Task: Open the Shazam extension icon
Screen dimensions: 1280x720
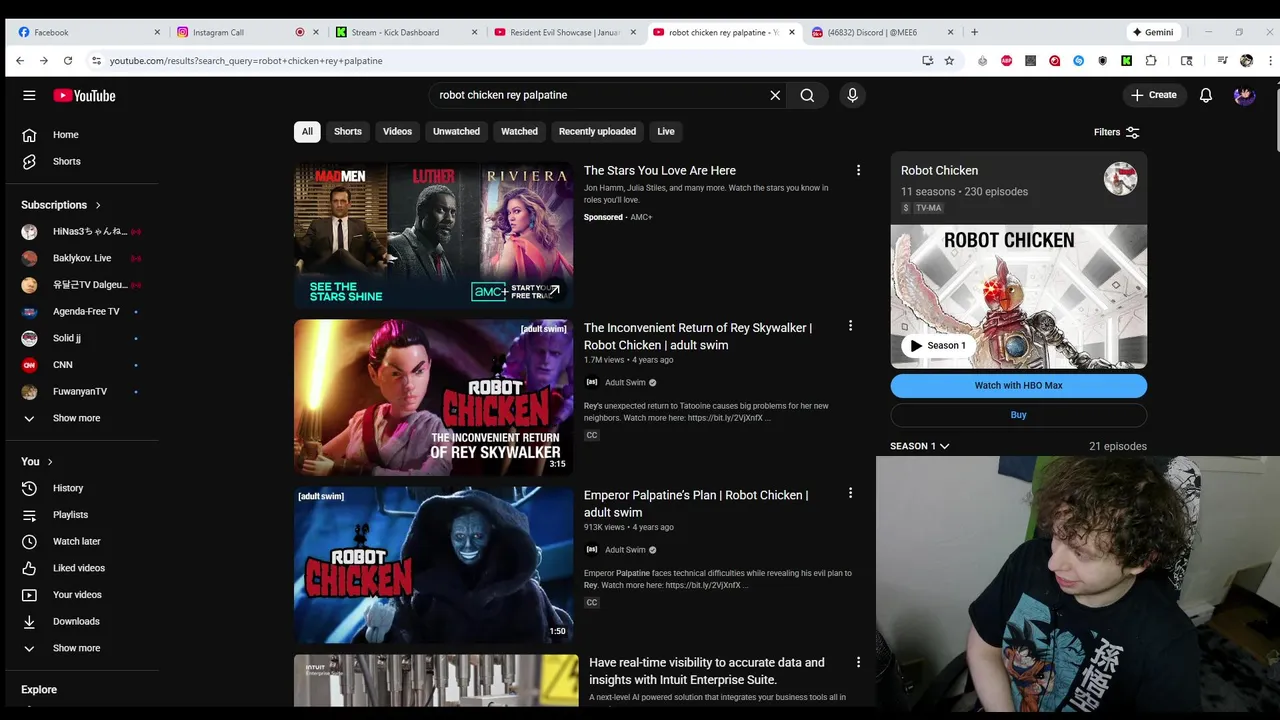Action: coord(1078,61)
